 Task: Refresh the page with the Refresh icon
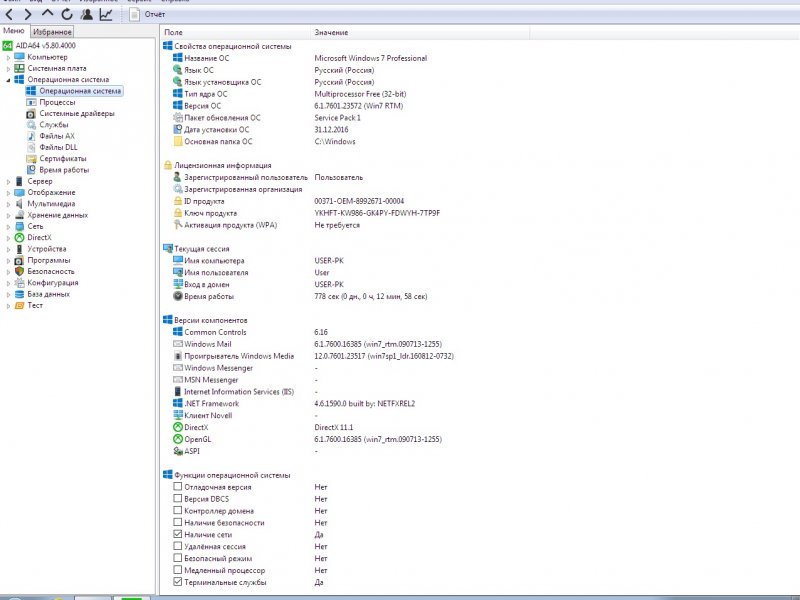click(x=67, y=15)
